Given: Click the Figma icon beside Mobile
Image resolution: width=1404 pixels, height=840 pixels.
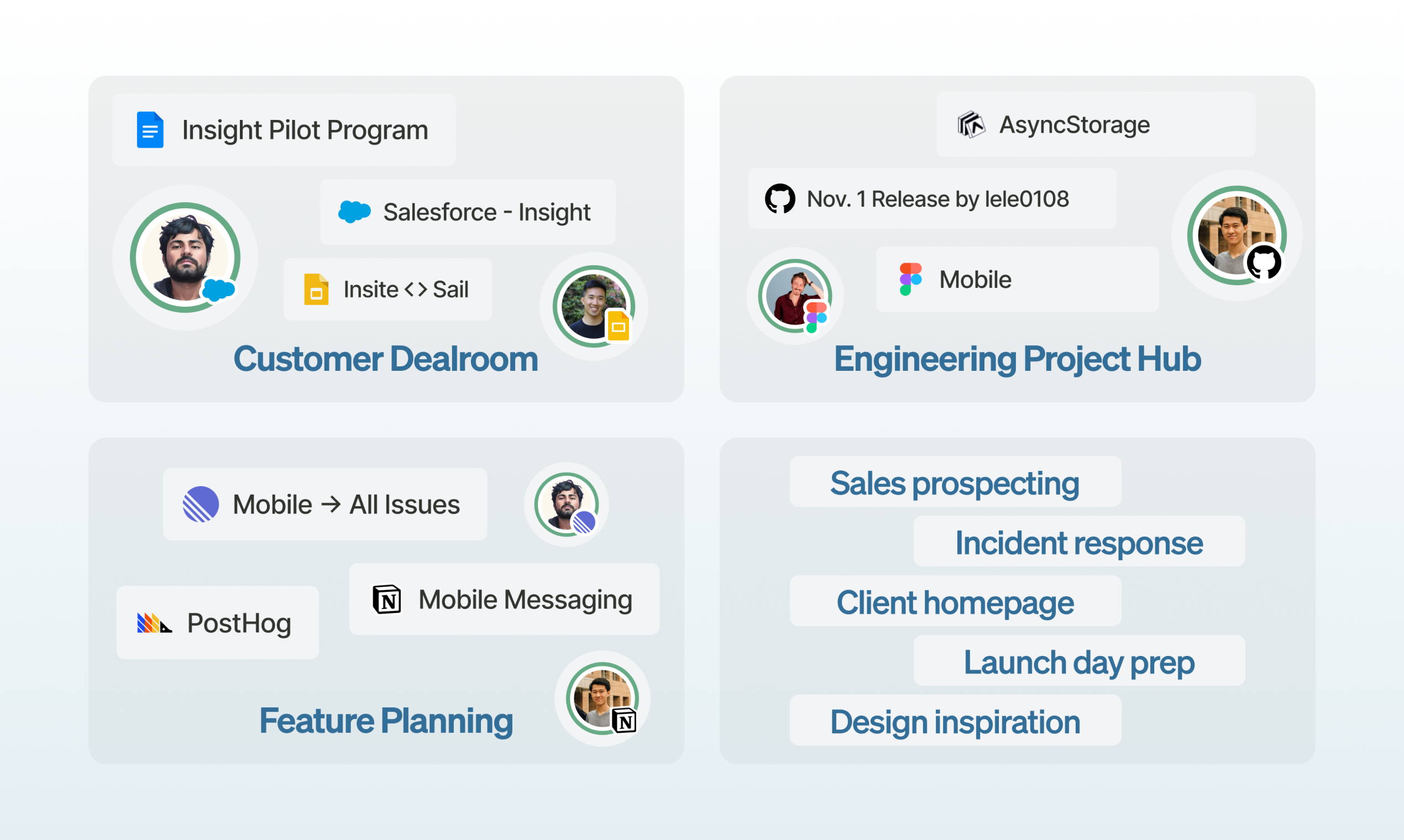Looking at the screenshot, I should tap(910, 279).
